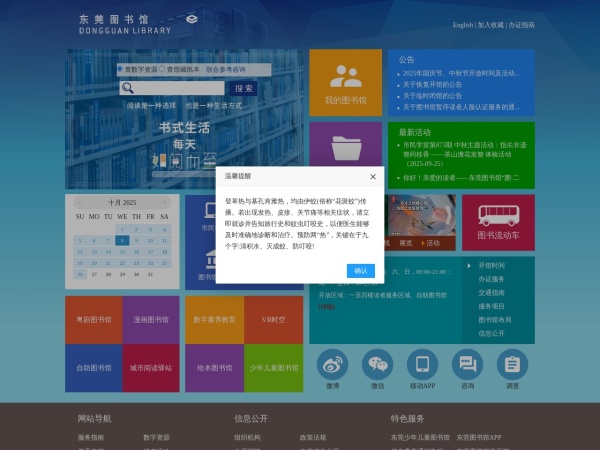Select date 15 in the calendar

[x=122, y=252]
